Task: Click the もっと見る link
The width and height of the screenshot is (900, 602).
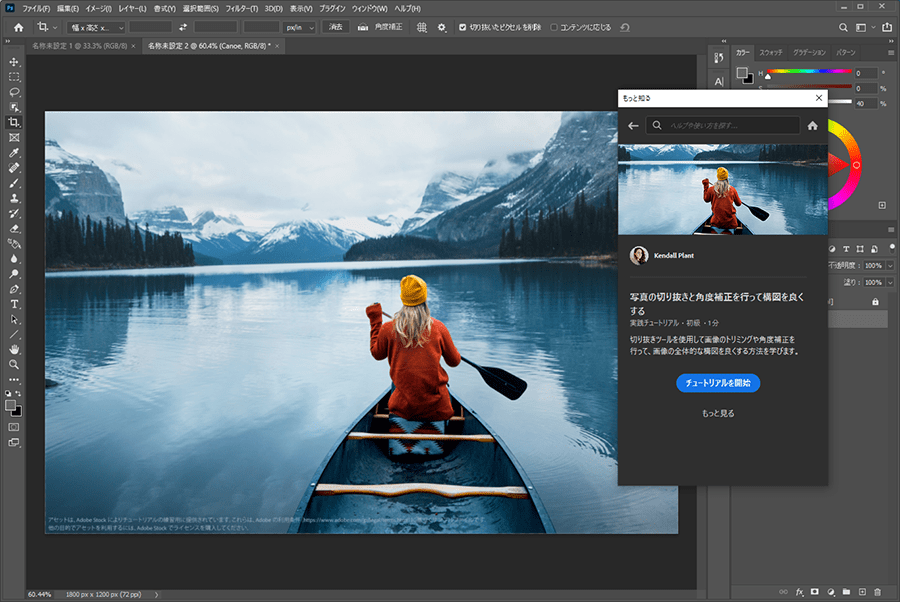Action: (718, 413)
